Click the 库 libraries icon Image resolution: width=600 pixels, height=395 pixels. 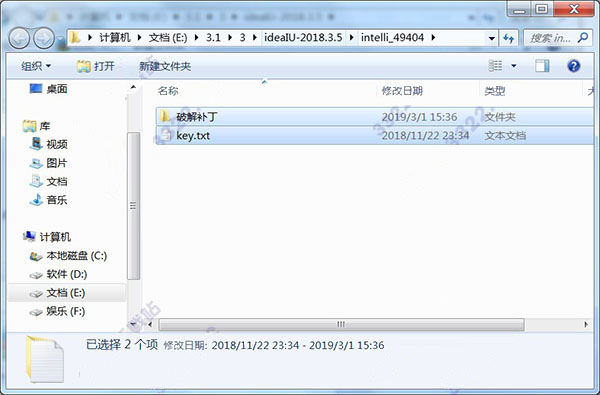(x=29, y=126)
